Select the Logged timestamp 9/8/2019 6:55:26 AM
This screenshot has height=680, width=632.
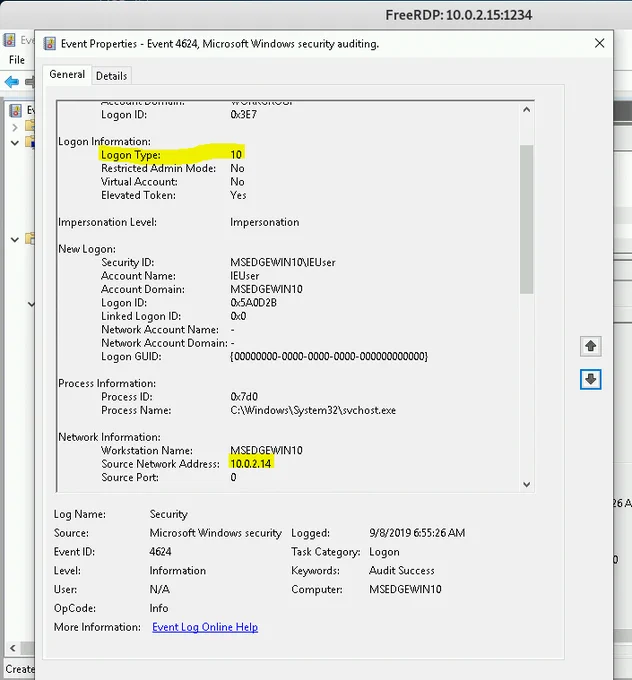(x=417, y=533)
